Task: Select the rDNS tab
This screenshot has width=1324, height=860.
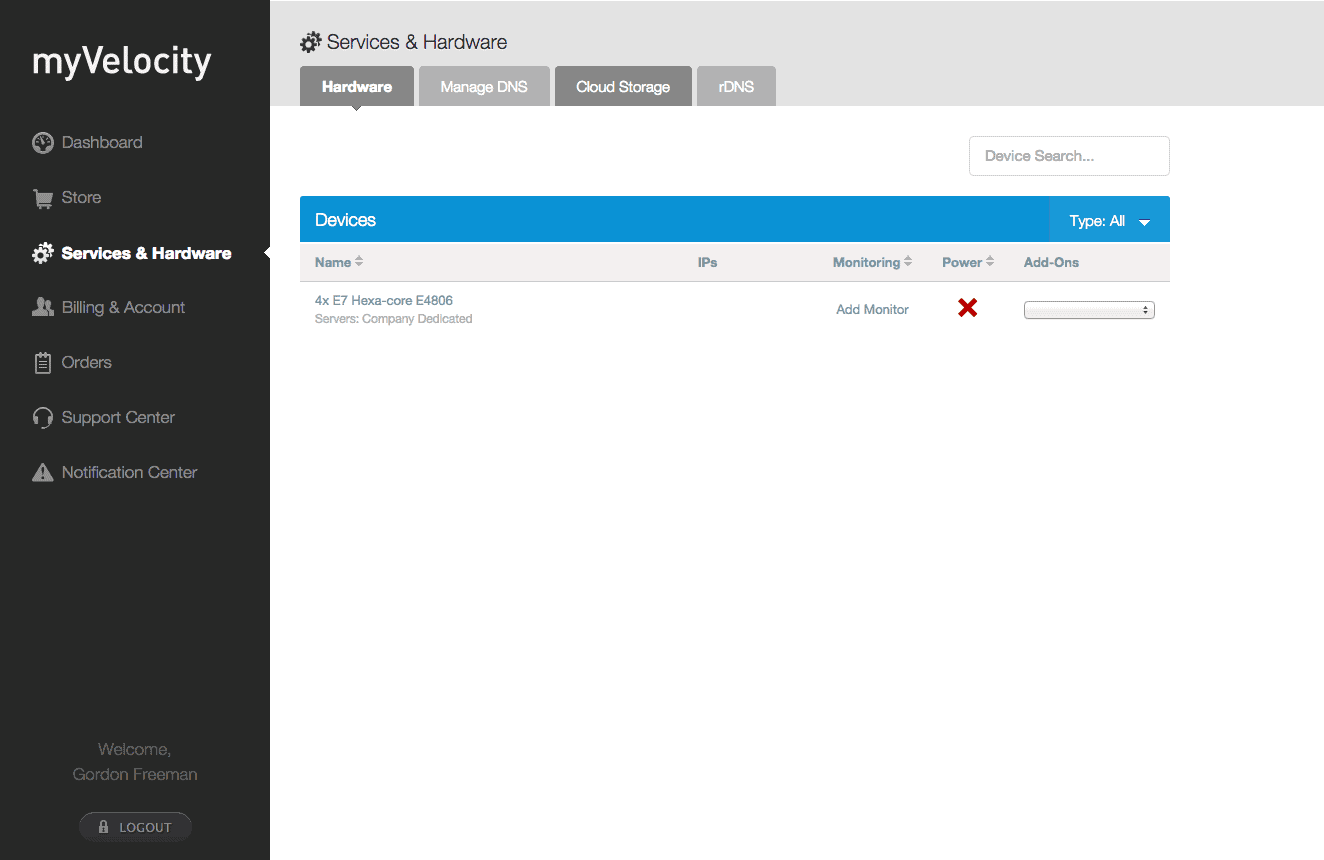Action: pos(736,86)
